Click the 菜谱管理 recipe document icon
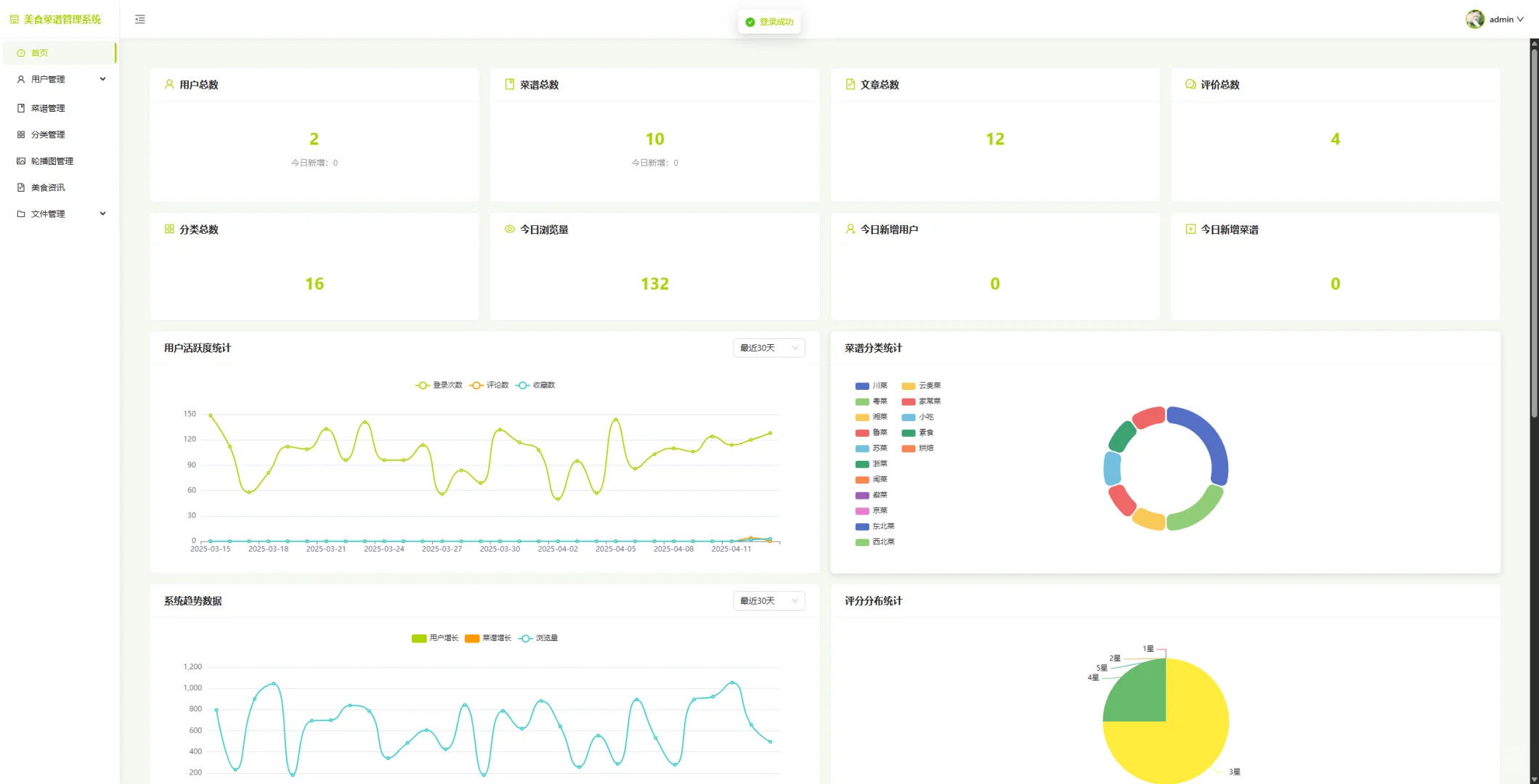The width and height of the screenshot is (1539, 784). [21, 108]
